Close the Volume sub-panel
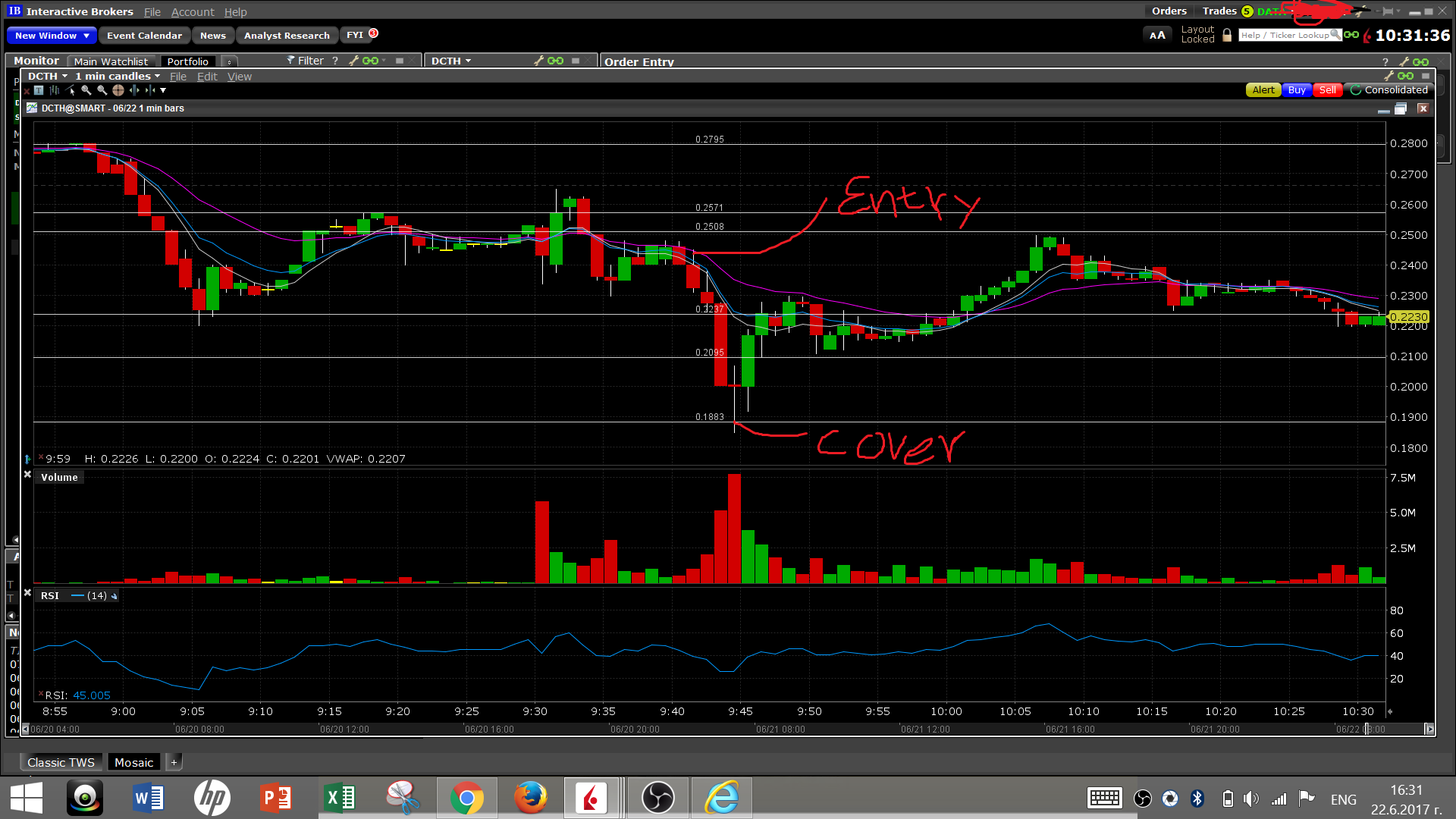 [27, 475]
